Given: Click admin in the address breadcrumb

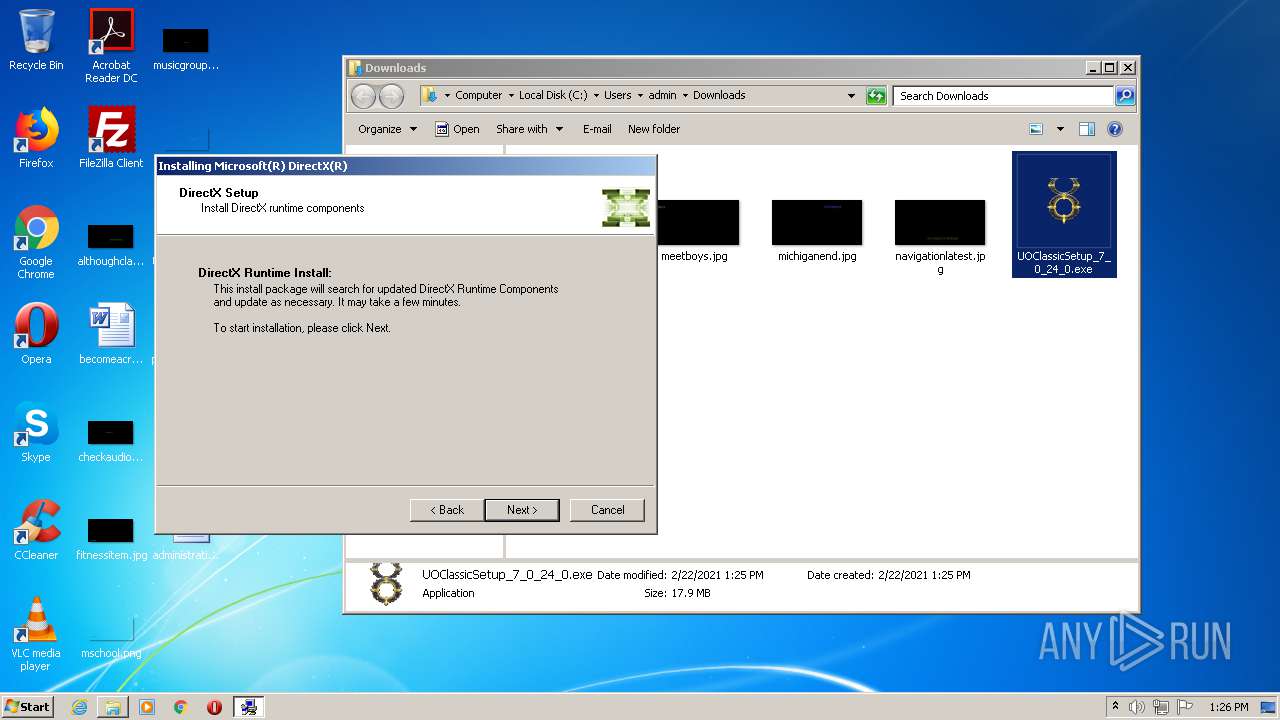Looking at the screenshot, I should [662, 95].
